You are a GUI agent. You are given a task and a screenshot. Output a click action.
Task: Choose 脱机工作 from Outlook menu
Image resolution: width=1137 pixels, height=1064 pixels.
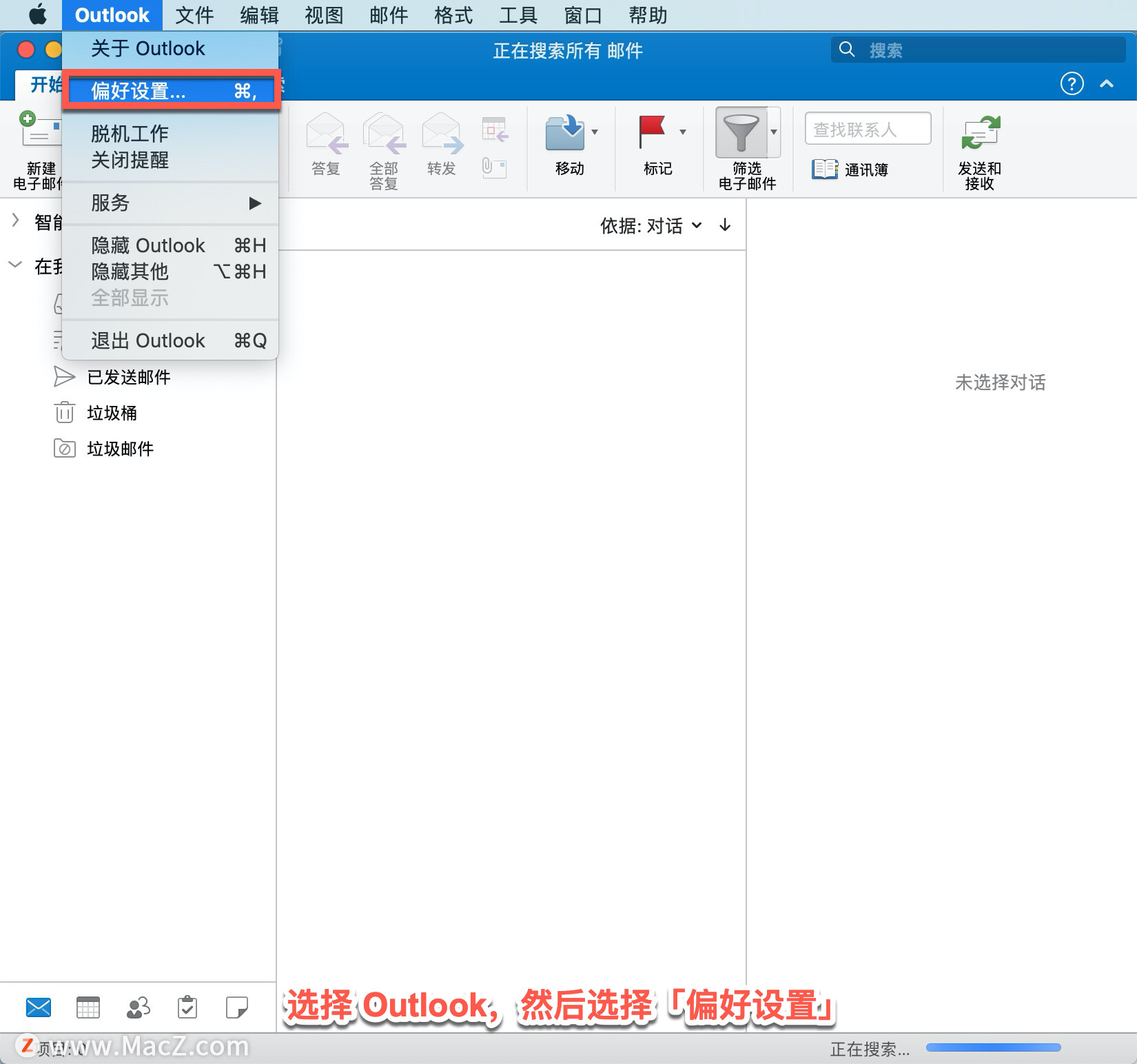click(x=170, y=133)
